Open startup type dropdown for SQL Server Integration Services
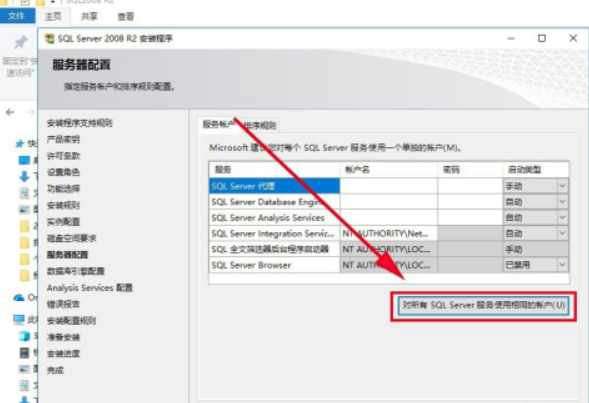 tap(562, 233)
